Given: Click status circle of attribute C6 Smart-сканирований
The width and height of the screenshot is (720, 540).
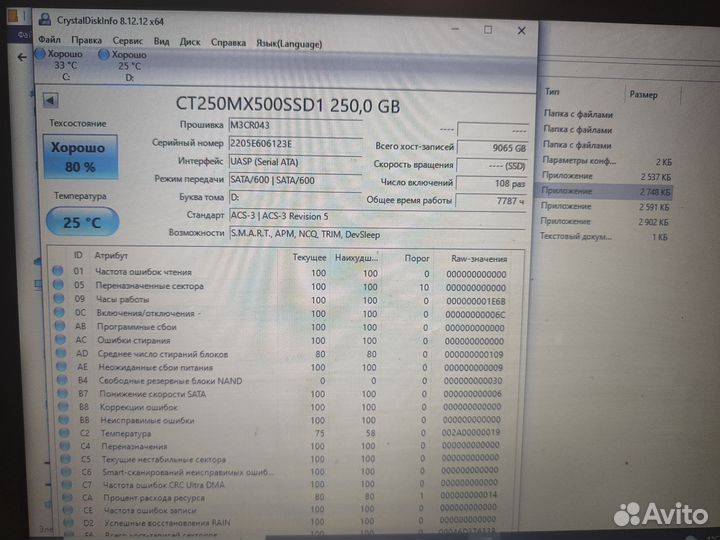Looking at the screenshot, I should click(x=67, y=472).
